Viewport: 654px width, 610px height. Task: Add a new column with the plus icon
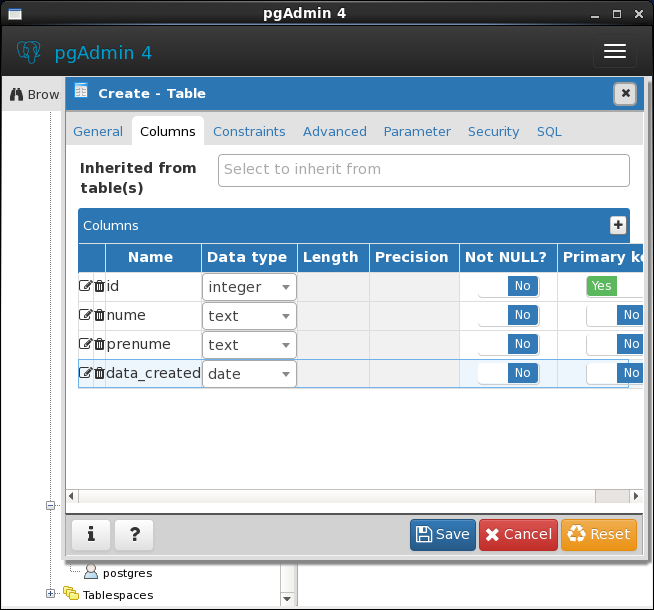[x=618, y=225]
